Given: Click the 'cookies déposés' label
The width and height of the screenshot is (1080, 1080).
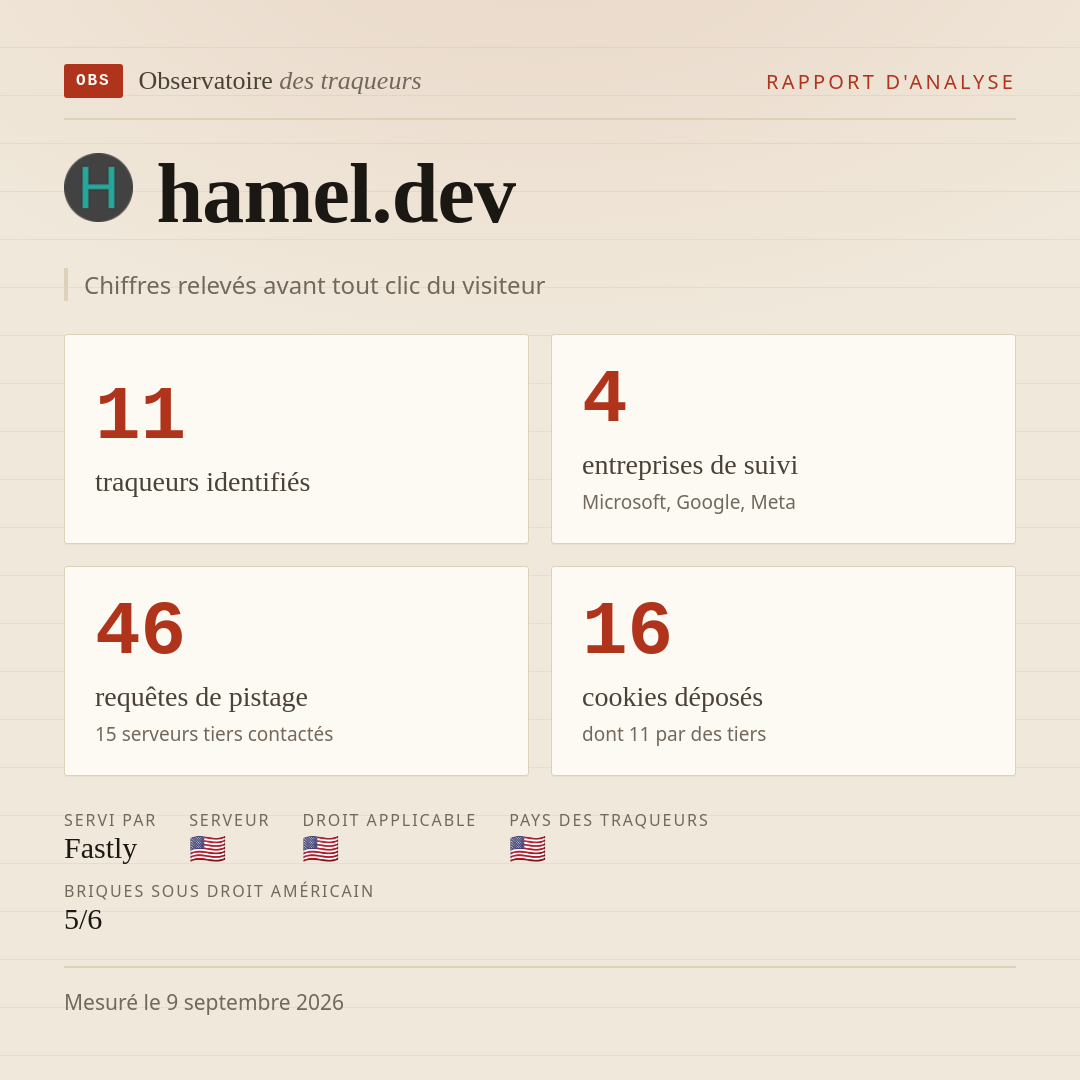Looking at the screenshot, I should click(x=672, y=698).
